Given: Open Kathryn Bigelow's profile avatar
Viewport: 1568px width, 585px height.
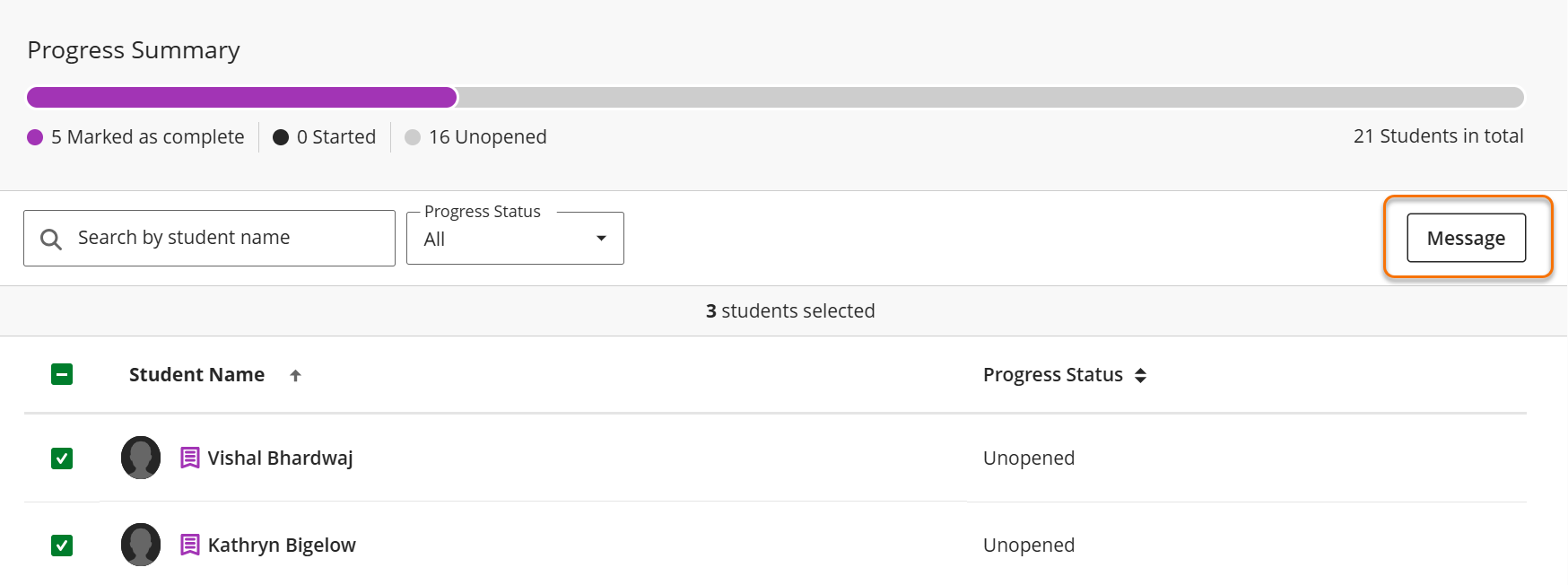Looking at the screenshot, I should click(140, 545).
